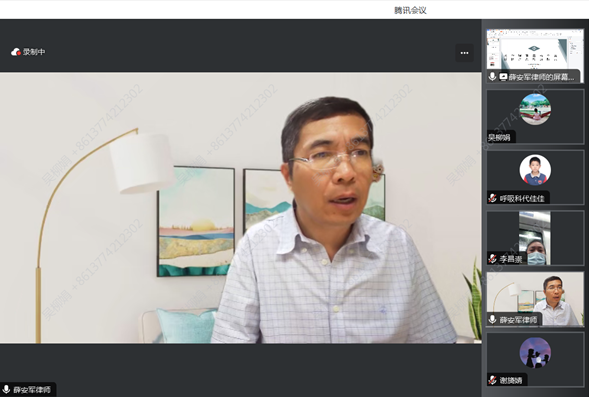Select 吴柳娟's round avatar picture

click(535, 109)
